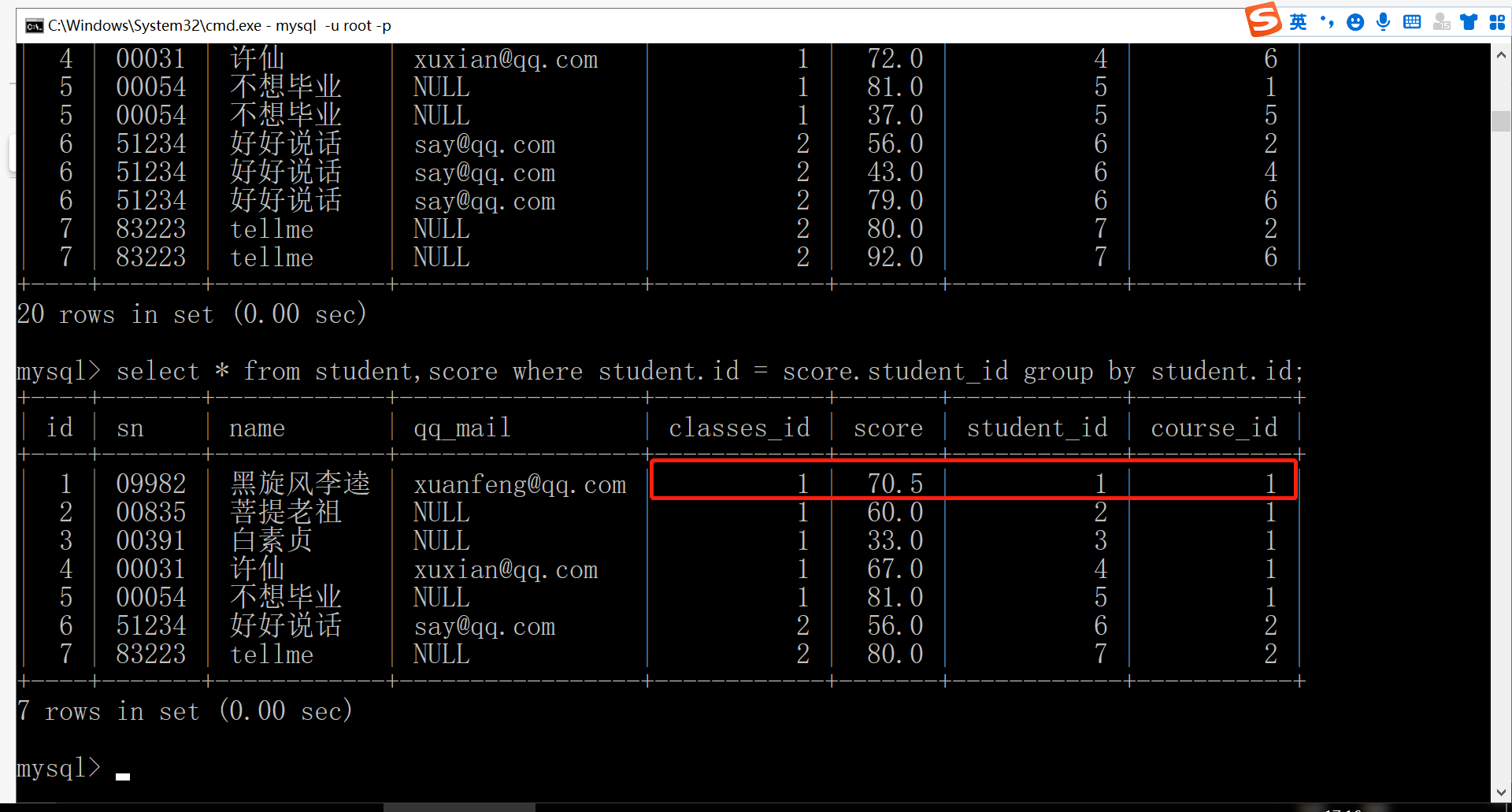Click the user account icon in the IME bar
The image size is (1512, 812).
tap(1441, 22)
